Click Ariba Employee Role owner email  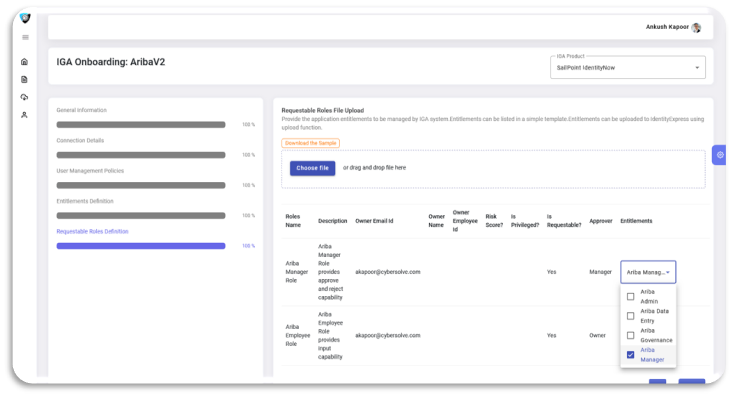click(388, 336)
